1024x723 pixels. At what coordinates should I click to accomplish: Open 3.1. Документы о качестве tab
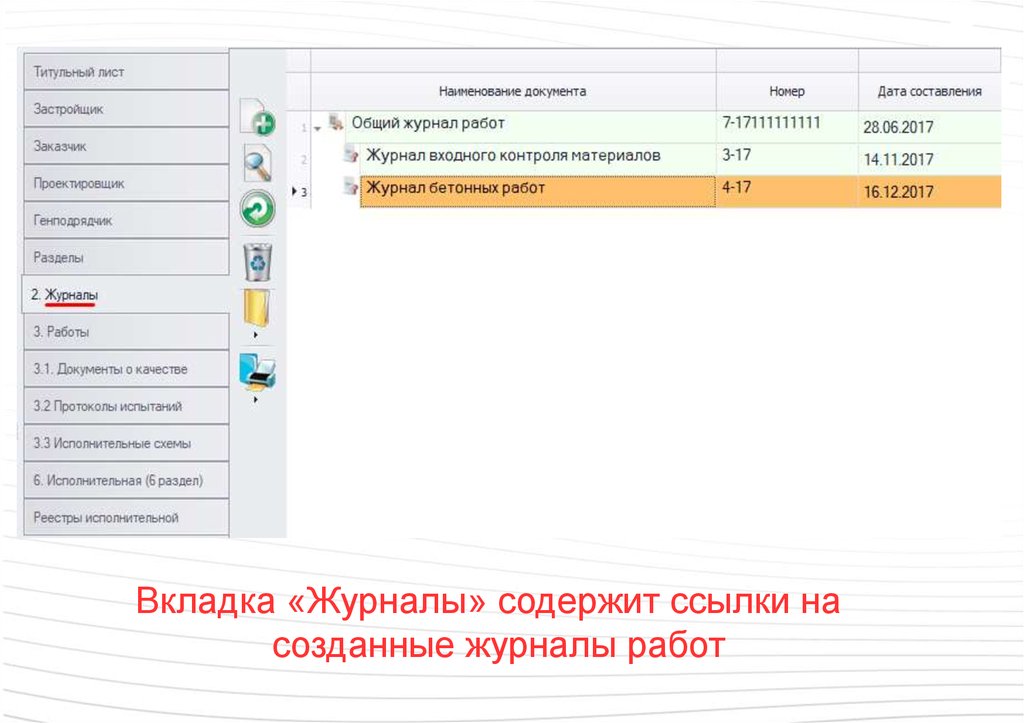pos(126,369)
